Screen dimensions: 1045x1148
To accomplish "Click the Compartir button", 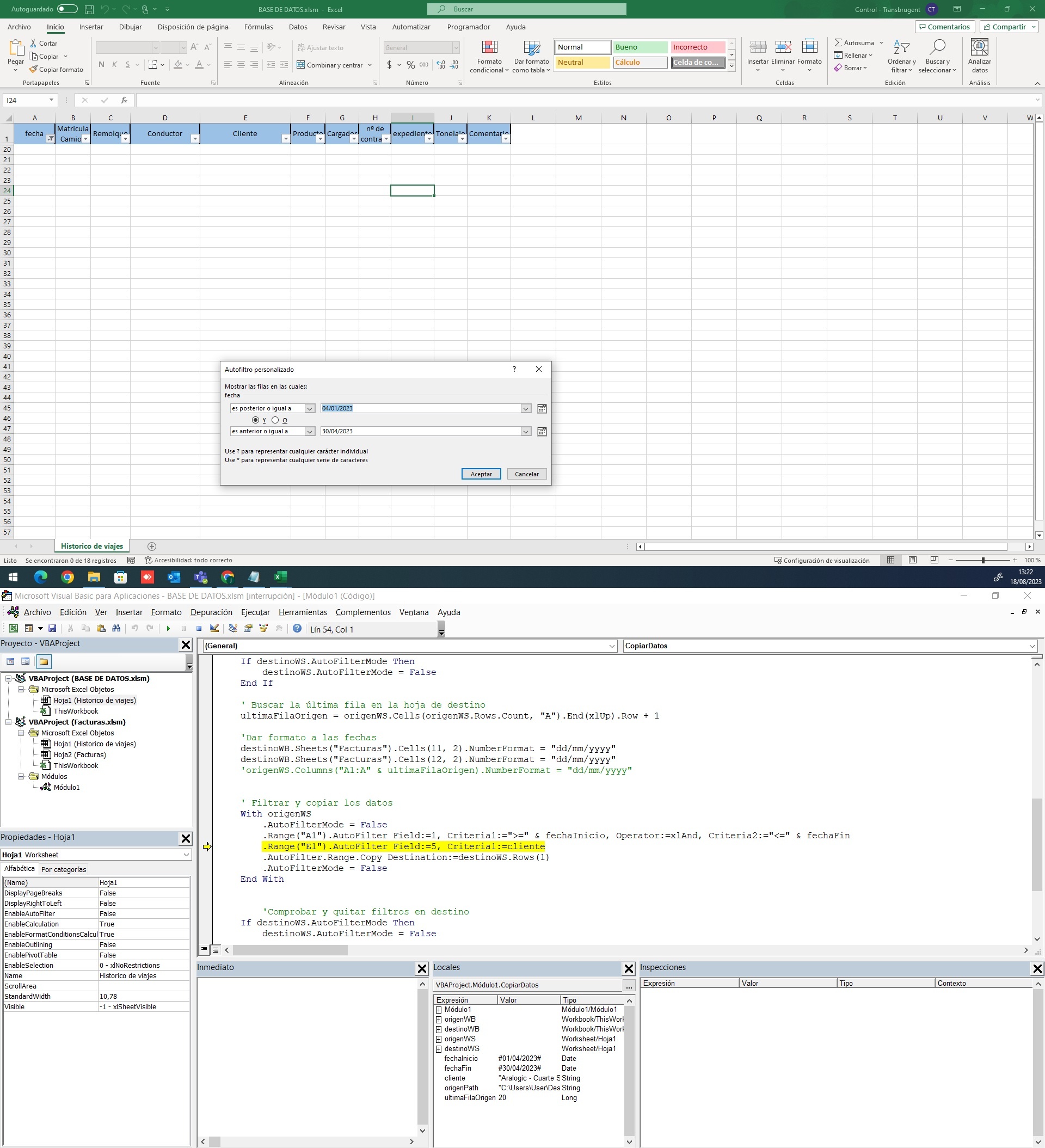I will pyautogui.click(x=1009, y=27).
